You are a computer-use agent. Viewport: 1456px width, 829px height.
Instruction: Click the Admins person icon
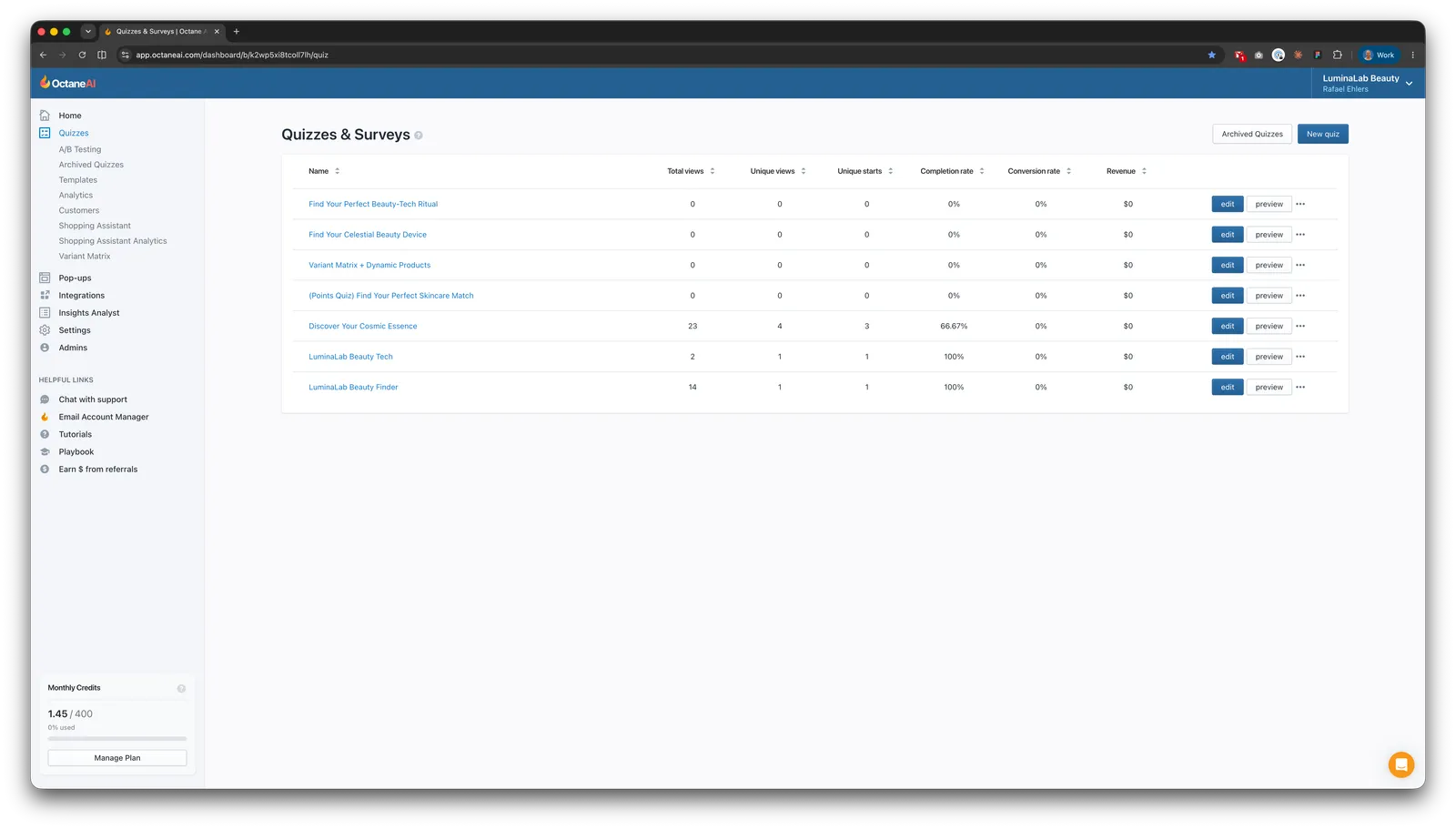[45, 348]
